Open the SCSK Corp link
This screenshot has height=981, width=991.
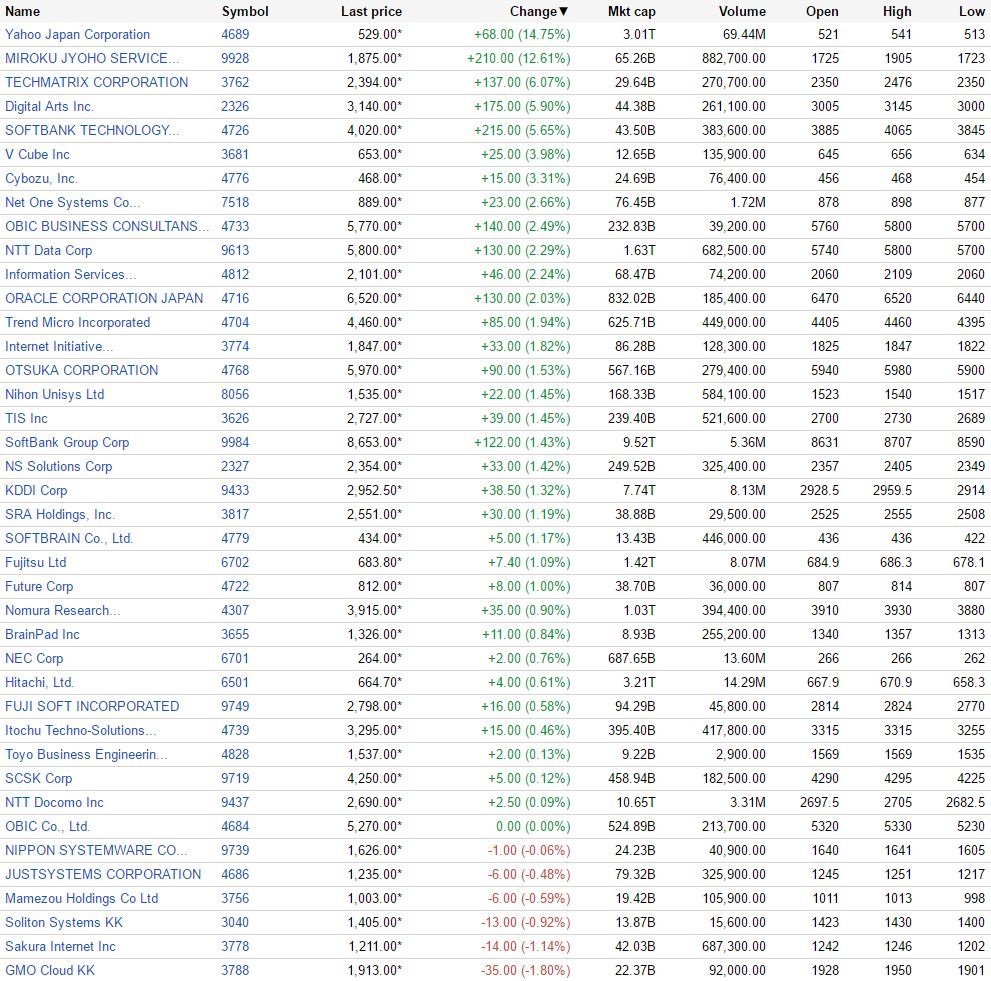pyautogui.click(x=38, y=779)
